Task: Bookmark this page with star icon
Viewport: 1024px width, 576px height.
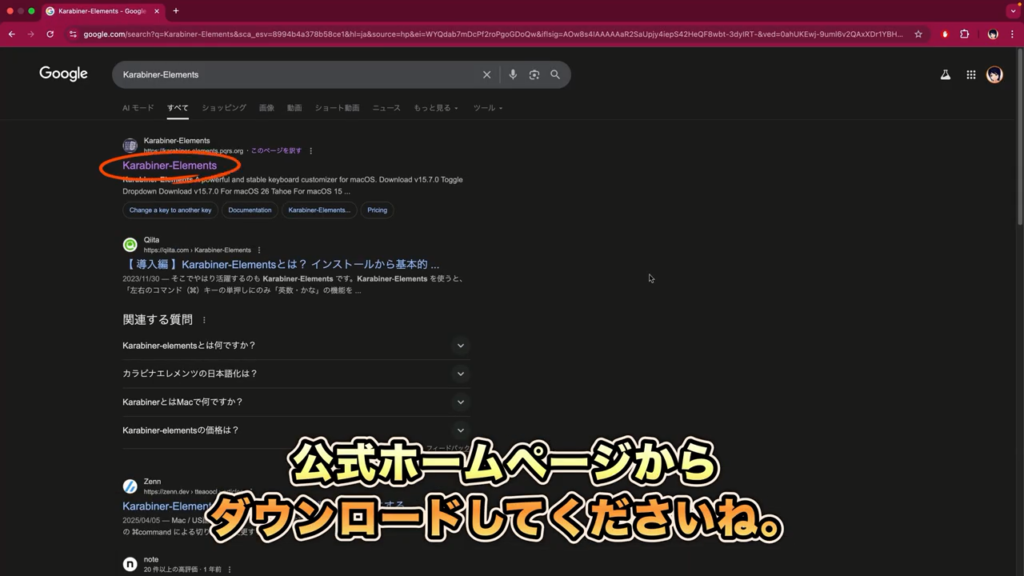Action: (918, 34)
